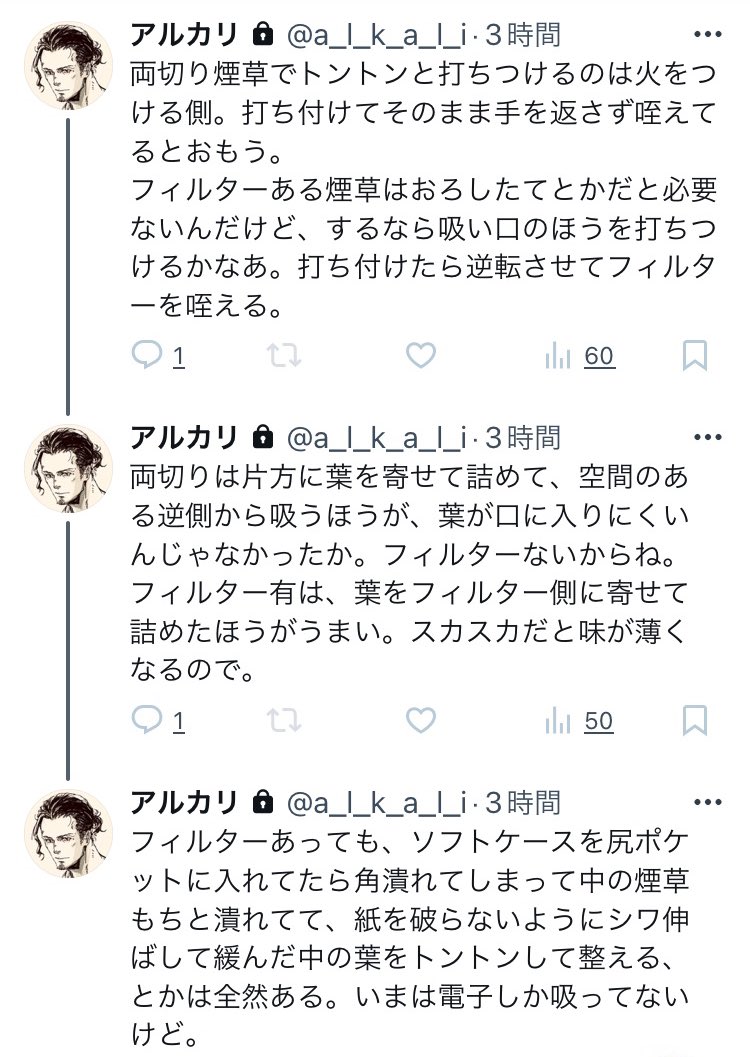Click アルカリ display name on second tweet
The image size is (750, 1057).
point(185,437)
